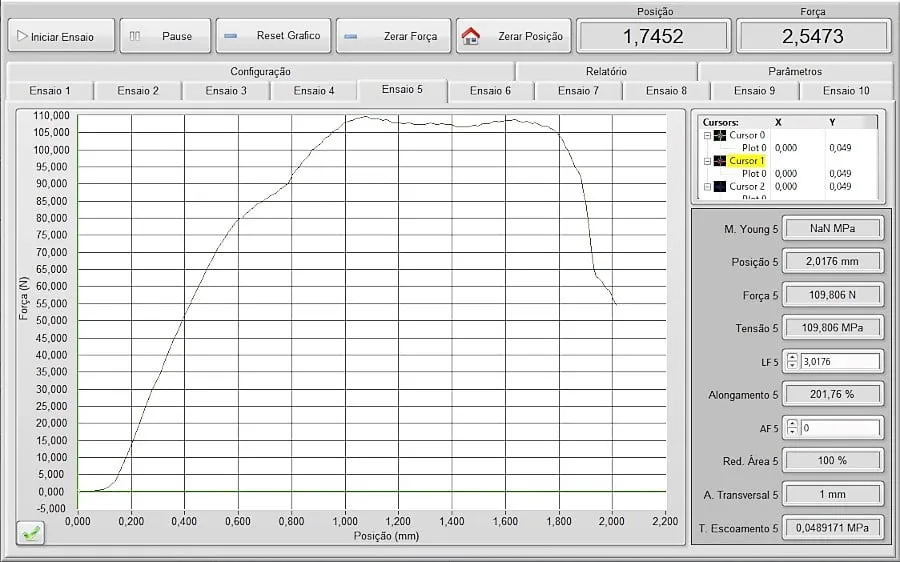
Task: Switch to the Ensaio 8 tab
Action: click(x=666, y=91)
